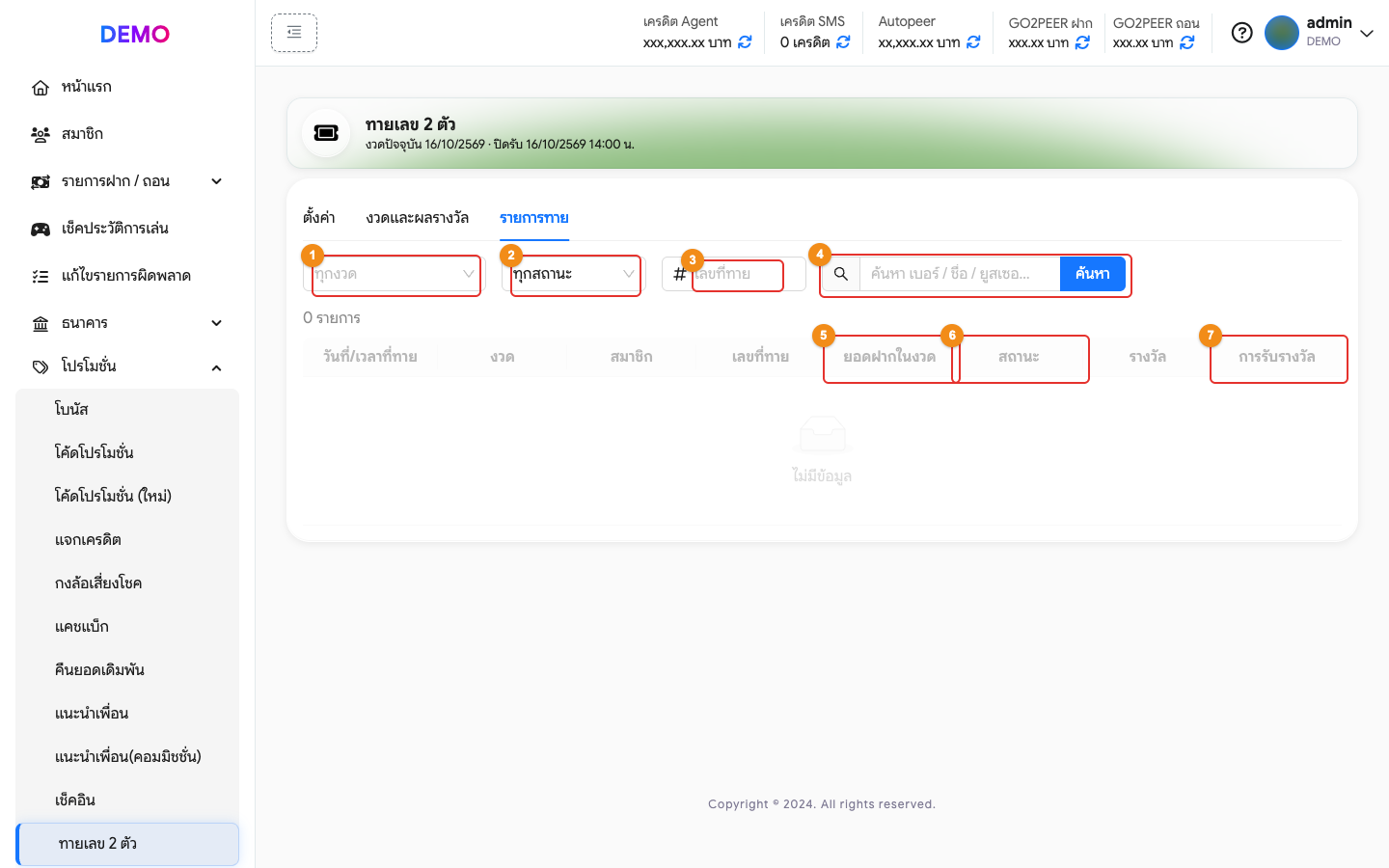The height and width of the screenshot is (868, 1389).
Task: Collapse the โปรโมชั่น submenu chevron
Action: pos(216,367)
